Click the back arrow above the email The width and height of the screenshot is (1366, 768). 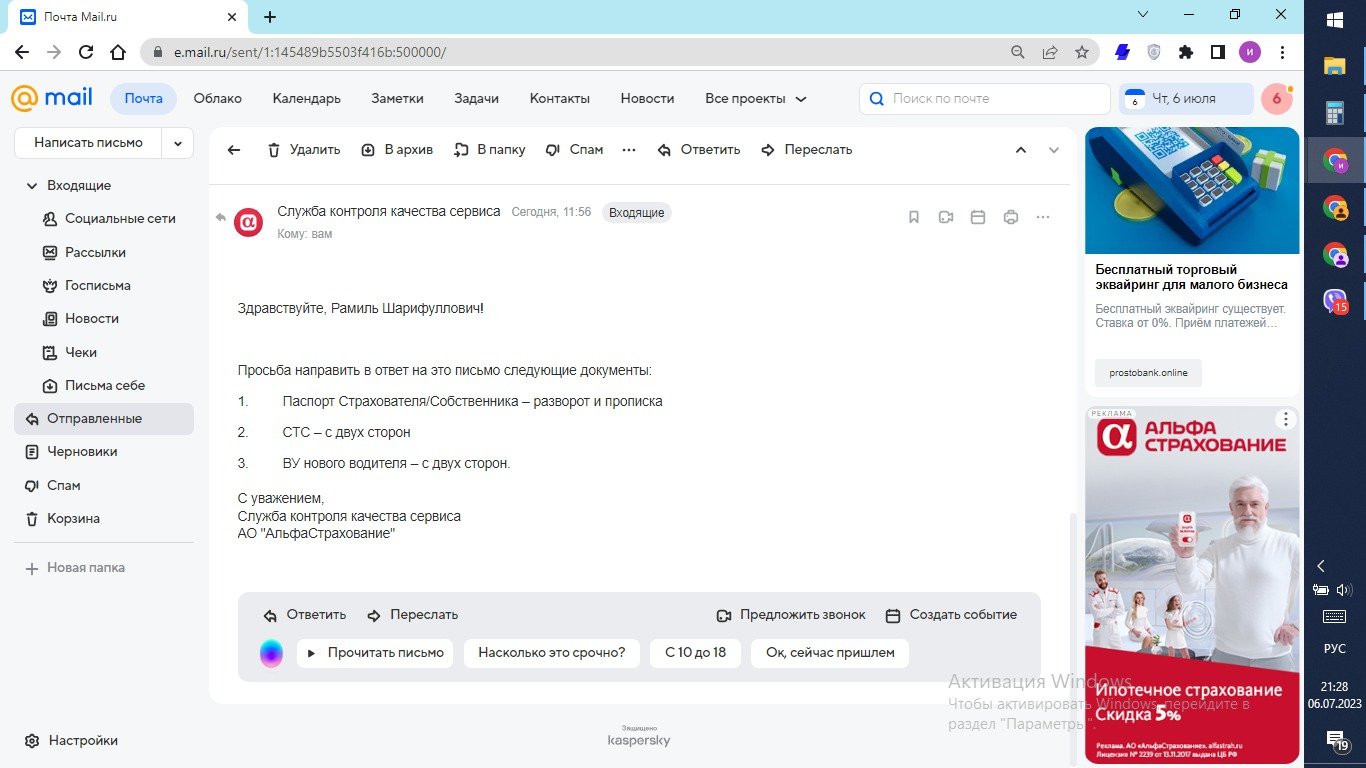pyautogui.click(x=234, y=150)
